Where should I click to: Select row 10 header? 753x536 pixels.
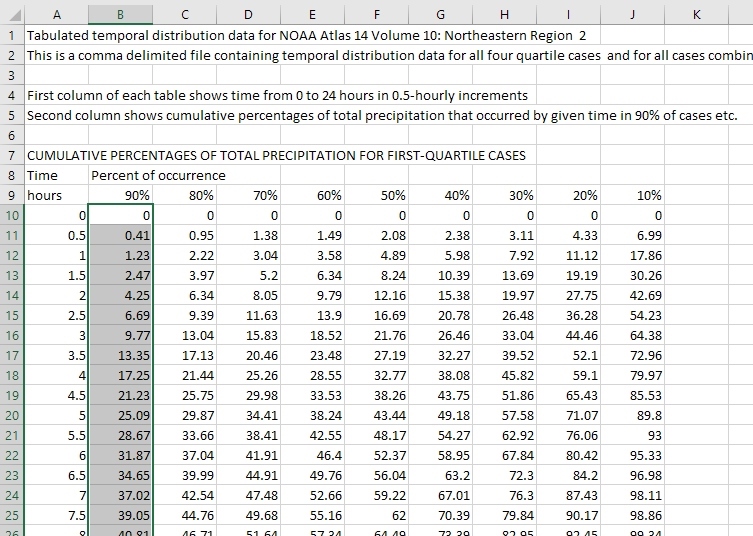pos(12,215)
